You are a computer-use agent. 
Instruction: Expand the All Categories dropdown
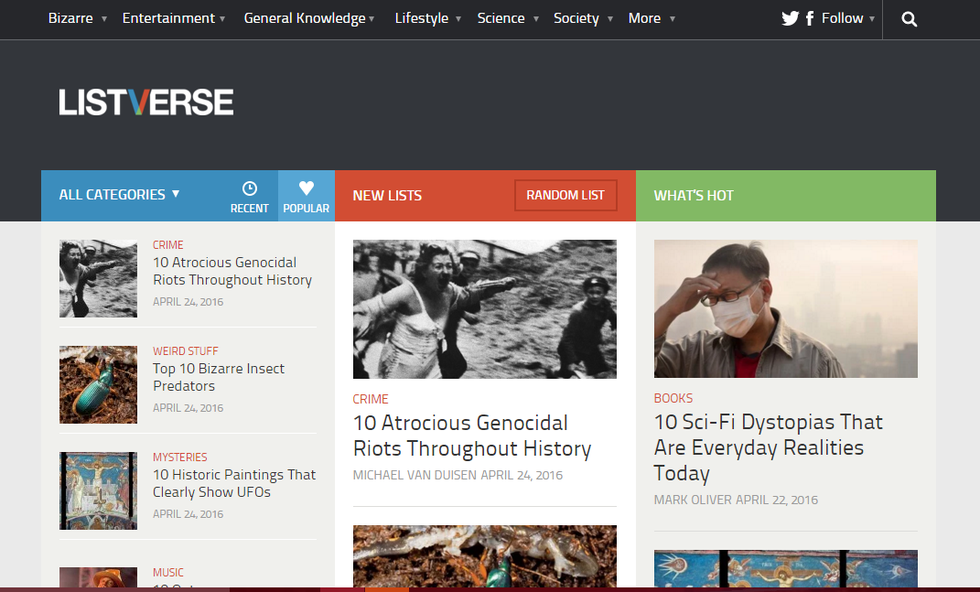click(119, 195)
